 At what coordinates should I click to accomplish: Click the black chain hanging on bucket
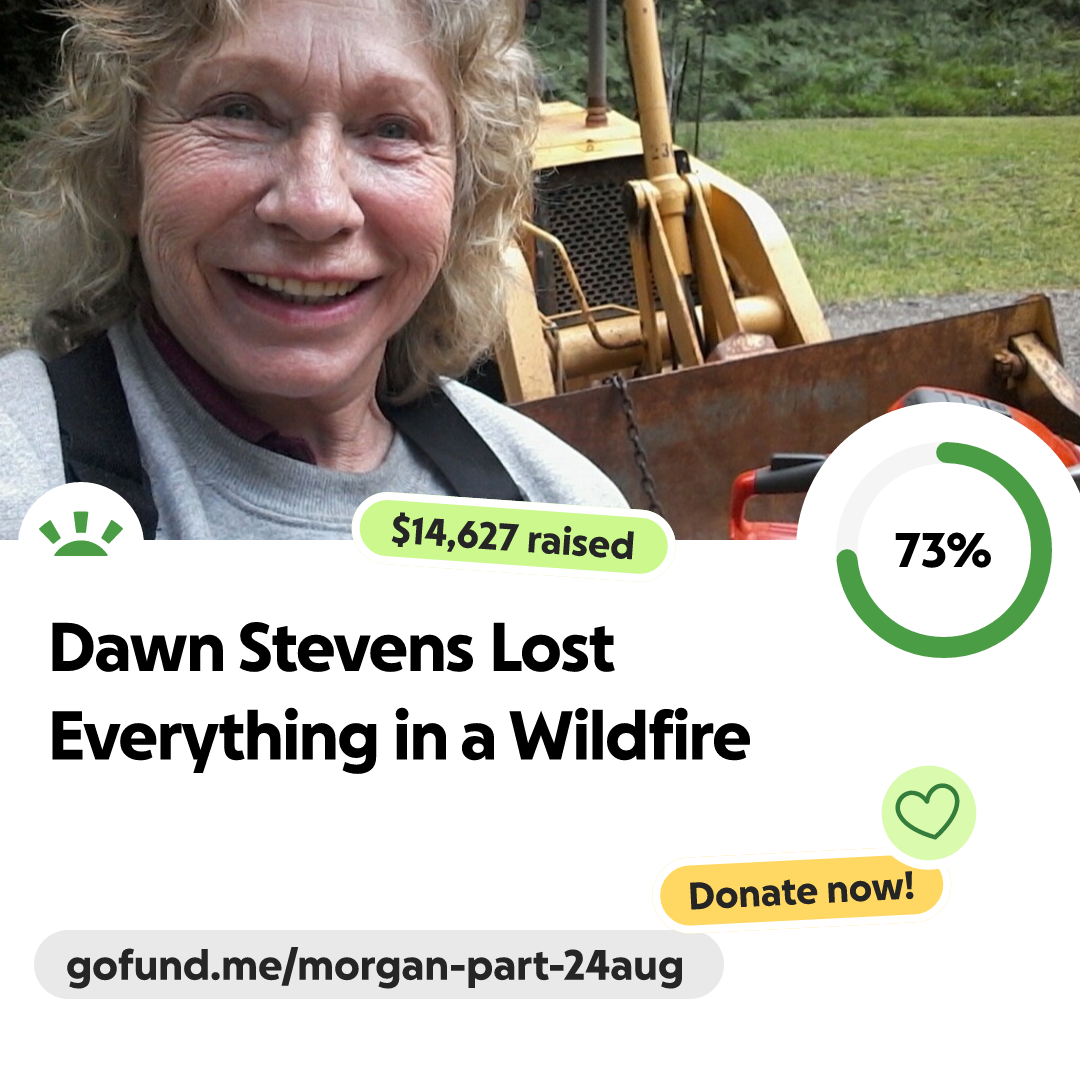pyautogui.click(x=635, y=441)
